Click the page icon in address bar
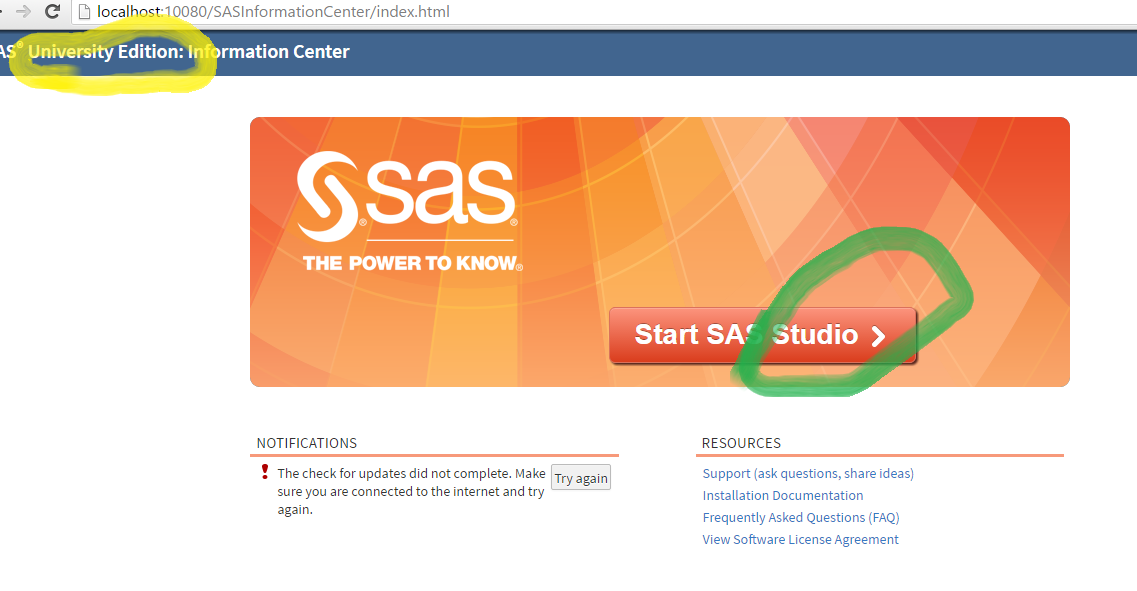Image resolution: width=1137 pixels, height=591 pixels. (84, 12)
